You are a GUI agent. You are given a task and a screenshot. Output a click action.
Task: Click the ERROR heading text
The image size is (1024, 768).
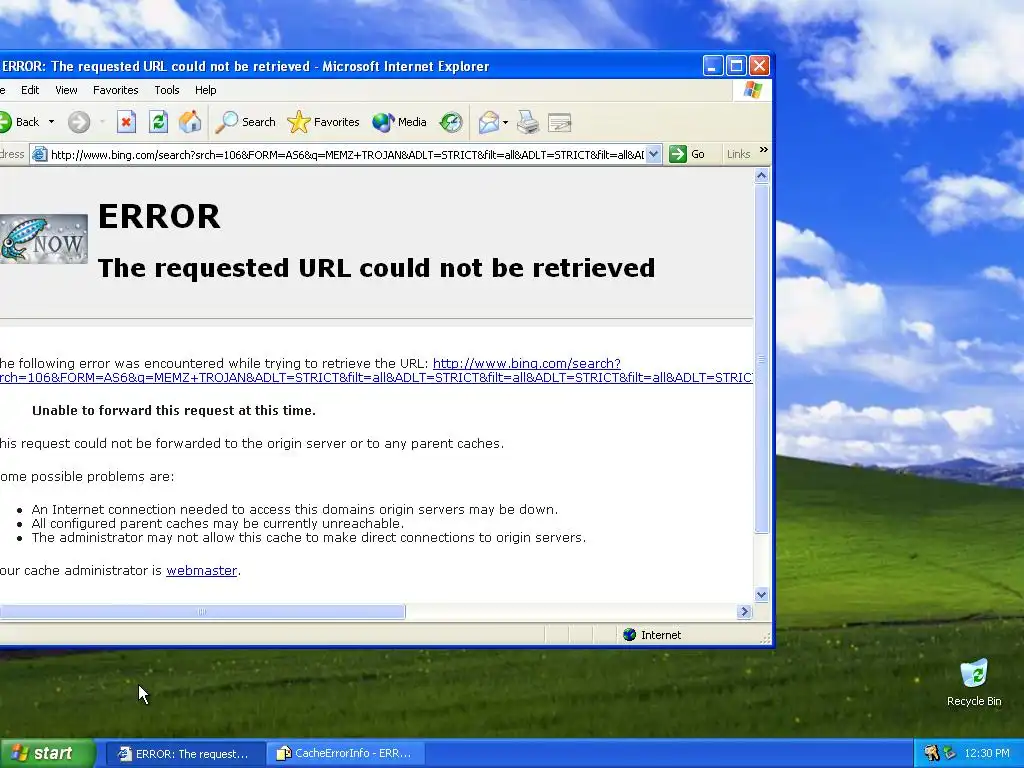coord(159,217)
